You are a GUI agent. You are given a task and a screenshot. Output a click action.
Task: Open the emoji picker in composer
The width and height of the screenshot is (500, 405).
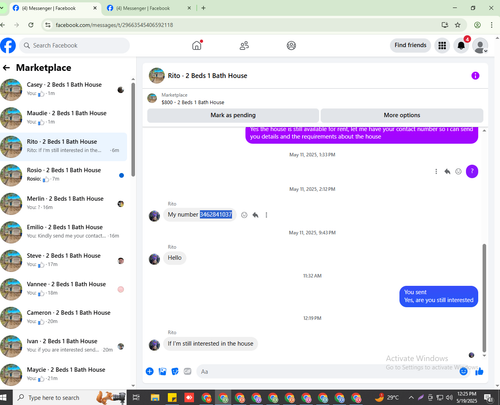[463, 371]
